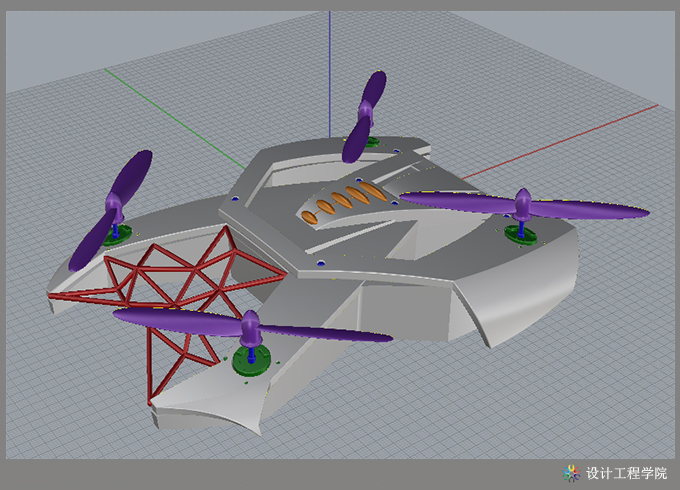Select the smallest orange ellipse on drone body
The width and height of the screenshot is (680, 490).
(310, 217)
